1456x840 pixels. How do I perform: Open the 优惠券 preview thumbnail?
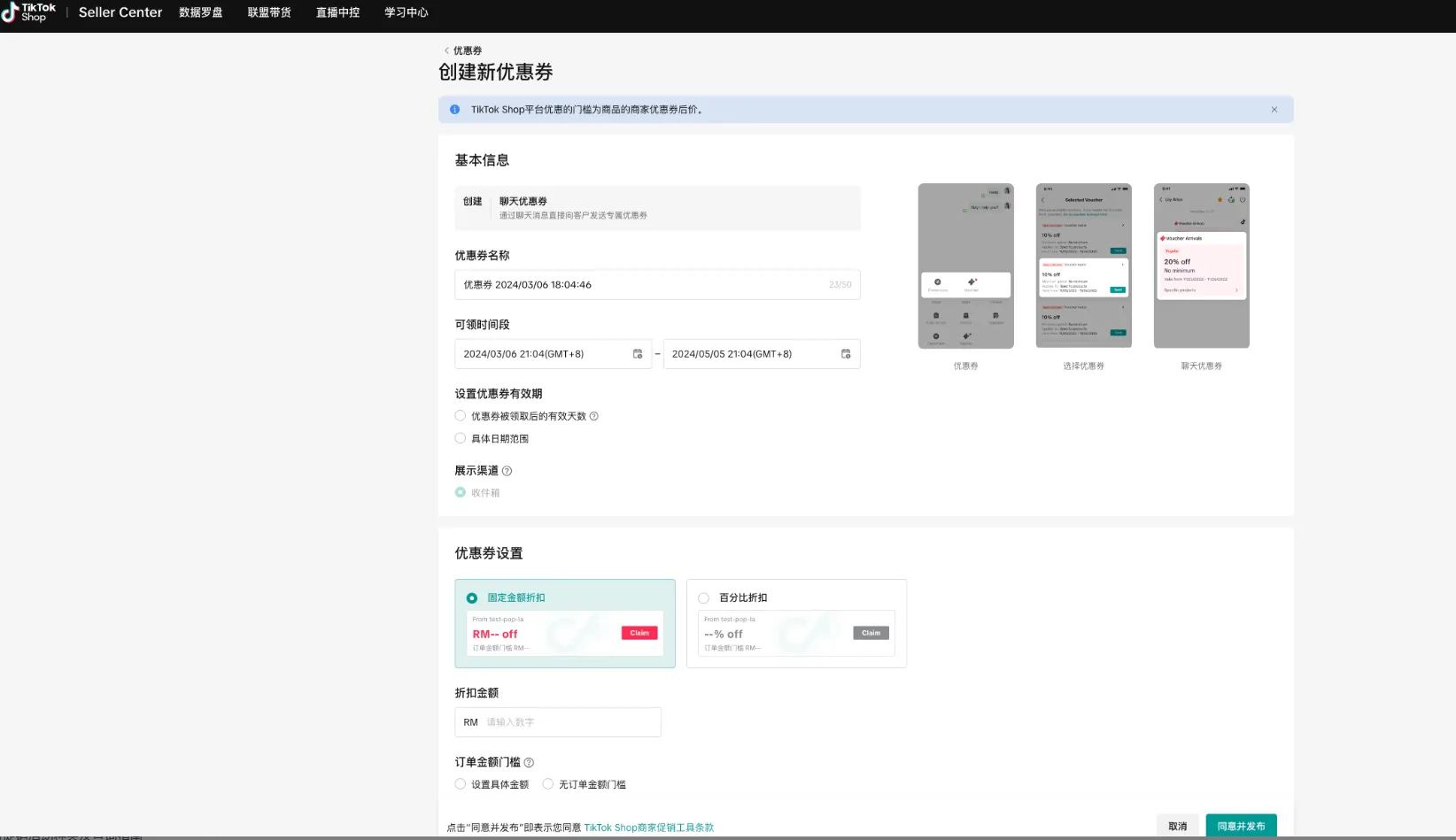coord(965,266)
